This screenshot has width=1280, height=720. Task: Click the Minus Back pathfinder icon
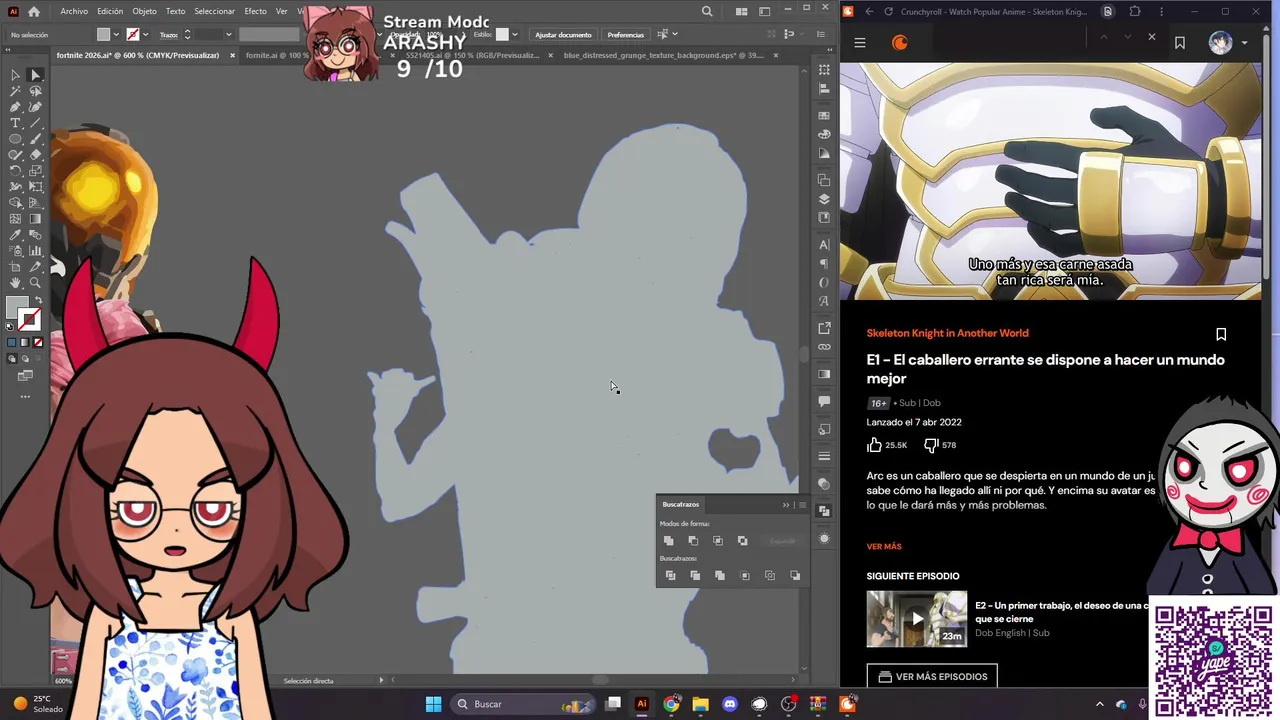click(x=795, y=576)
